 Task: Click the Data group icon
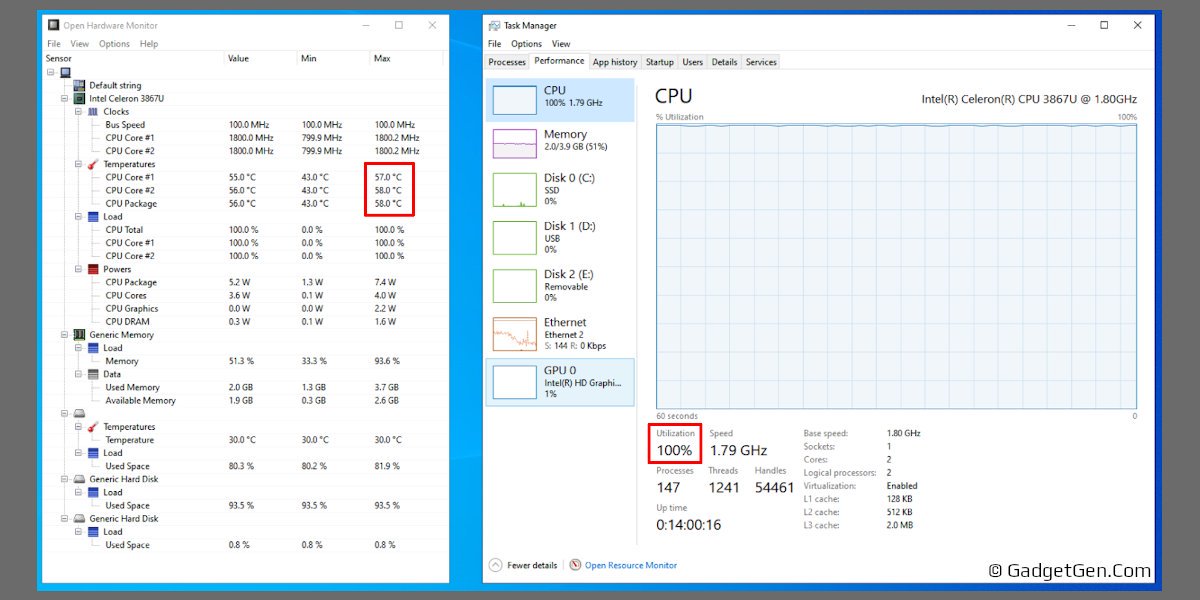93,374
